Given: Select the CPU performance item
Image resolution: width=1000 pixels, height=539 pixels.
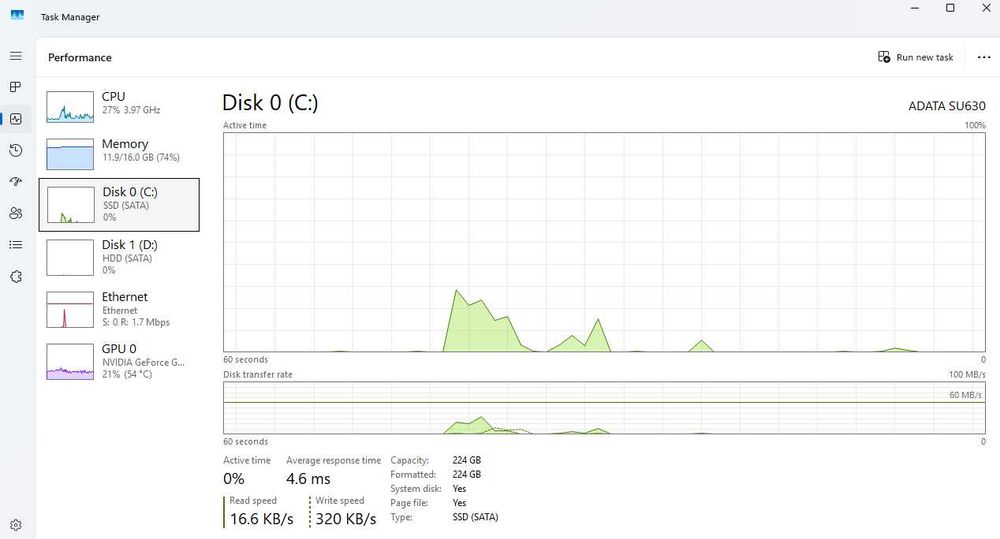Looking at the screenshot, I should click(119, 106).
